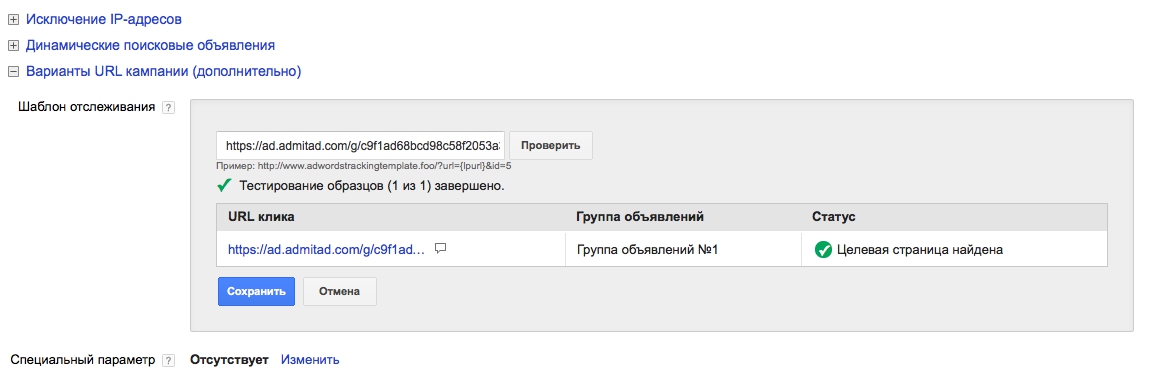Click the Сохранить button
Screen dimensions: 1152x384
[256, 291]
